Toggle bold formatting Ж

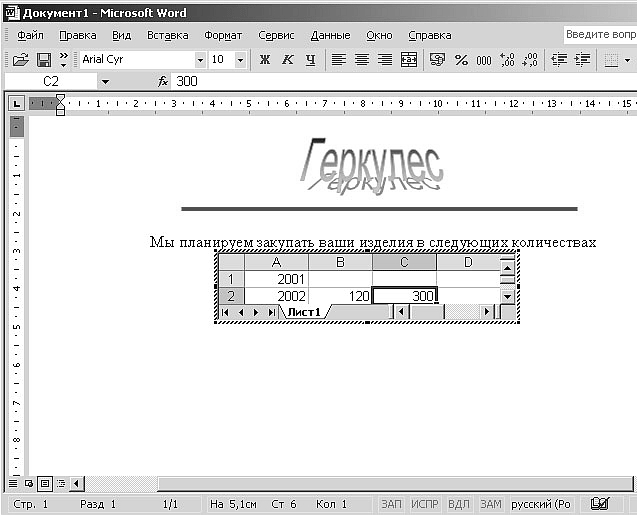(x=265, y=60)
